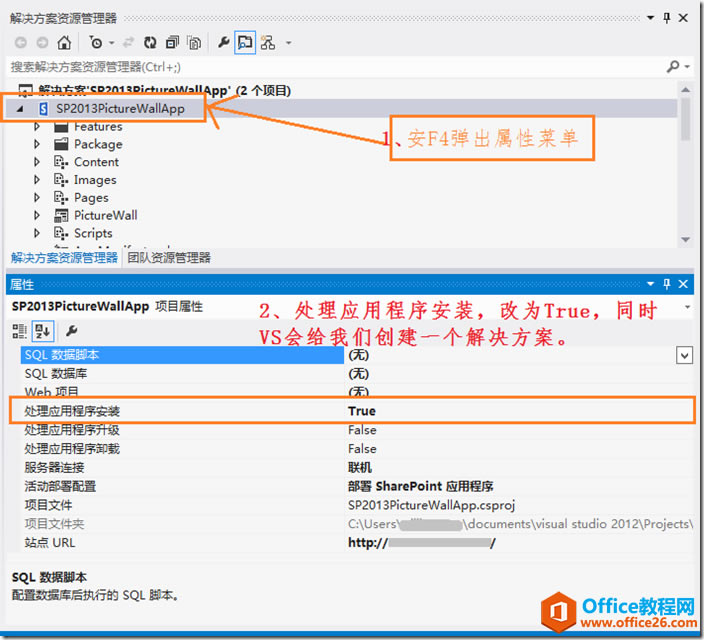Click the SP2013PictureWallApp.csproj value

(431, 505)
